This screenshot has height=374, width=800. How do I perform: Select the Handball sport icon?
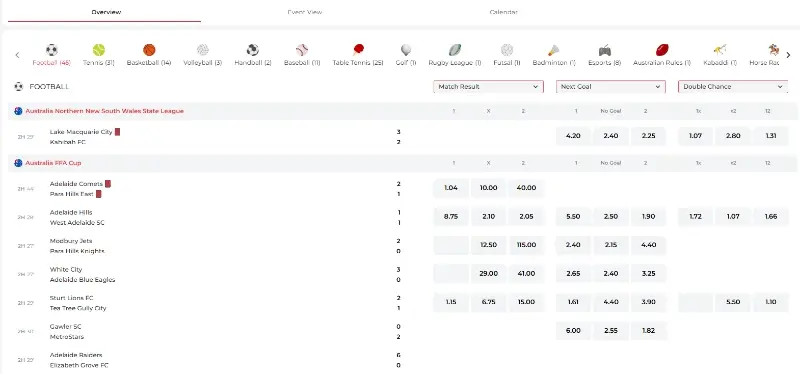(x=253, y=50)
